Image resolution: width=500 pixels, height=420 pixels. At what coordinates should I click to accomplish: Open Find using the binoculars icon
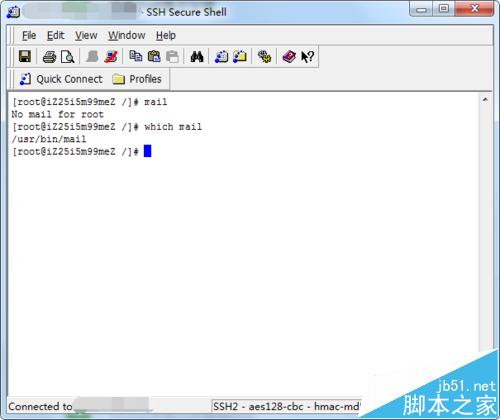[197, 57]
